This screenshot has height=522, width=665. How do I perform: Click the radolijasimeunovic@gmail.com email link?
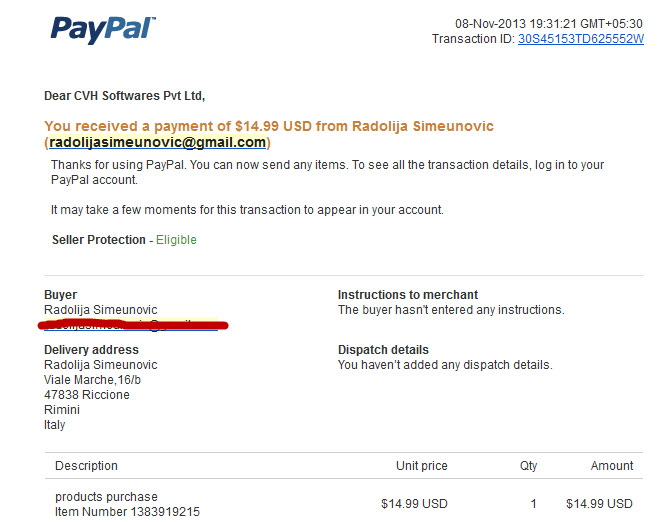[157, 142]
